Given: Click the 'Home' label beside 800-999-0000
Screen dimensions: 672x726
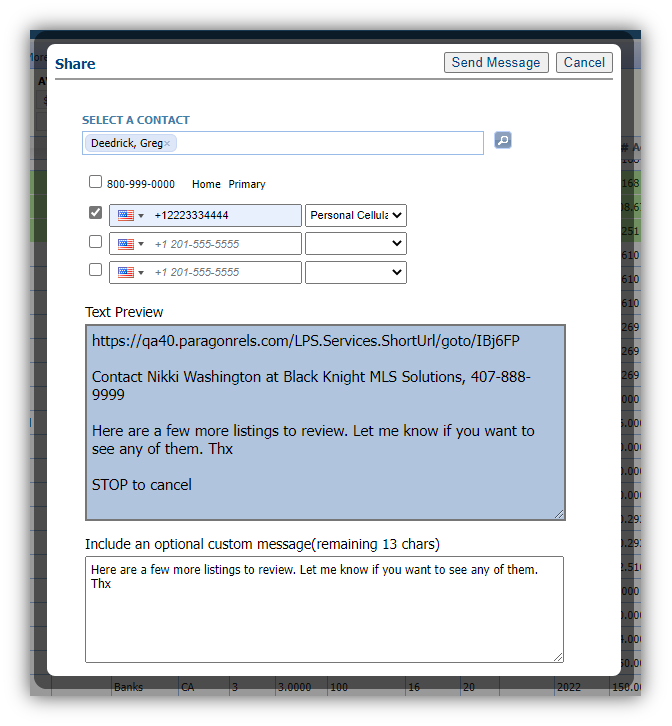Looking at the screenshot, I should click(x=206, y=184).
